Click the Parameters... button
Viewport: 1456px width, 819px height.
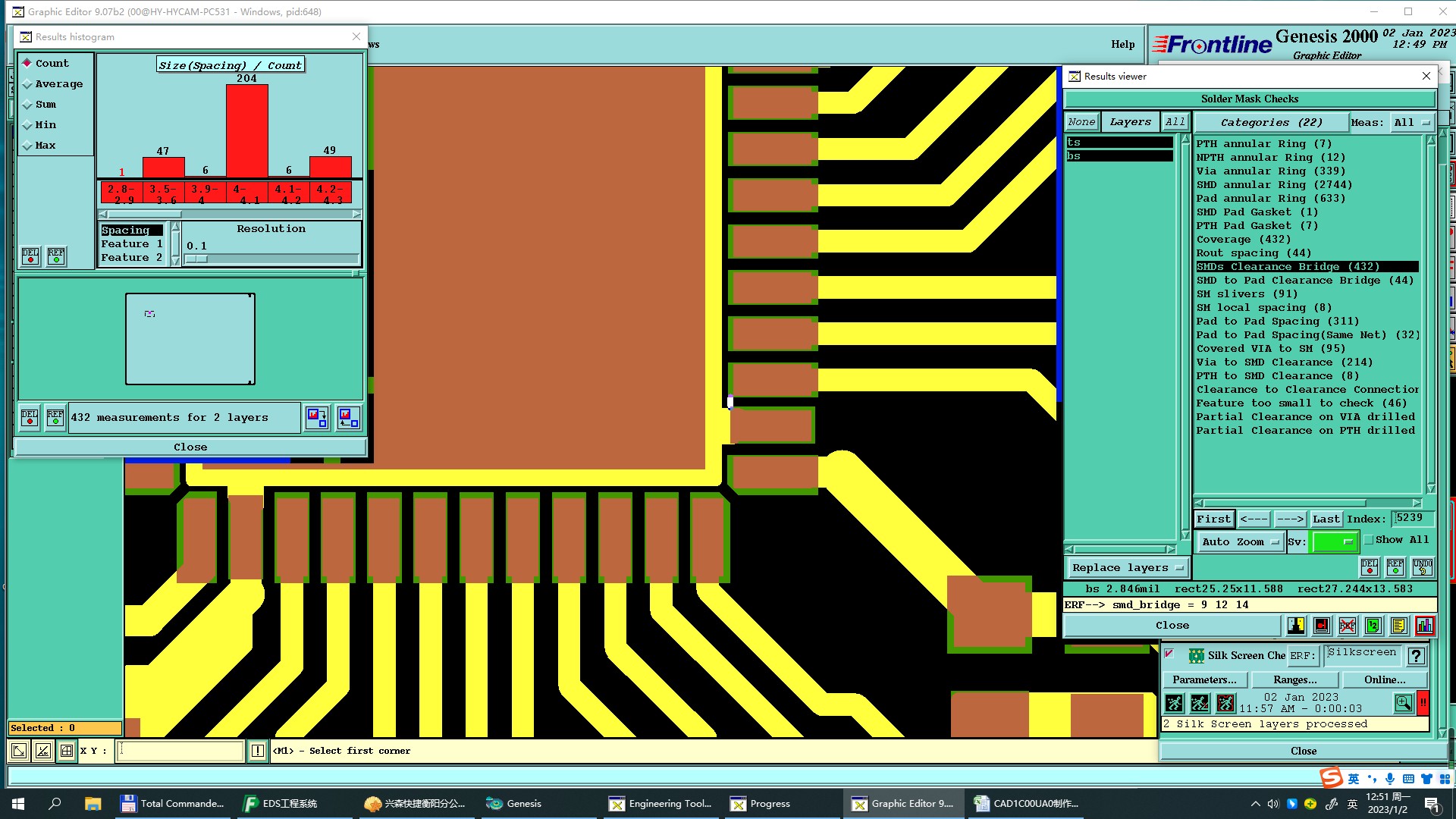point(1204,679)
